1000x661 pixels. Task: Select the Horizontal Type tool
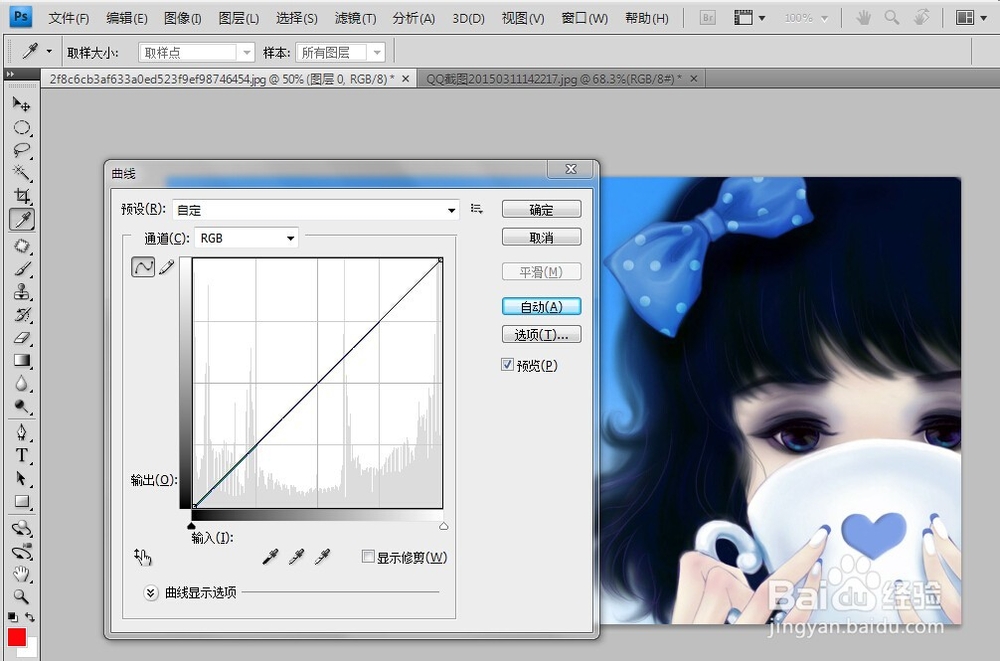22,455
